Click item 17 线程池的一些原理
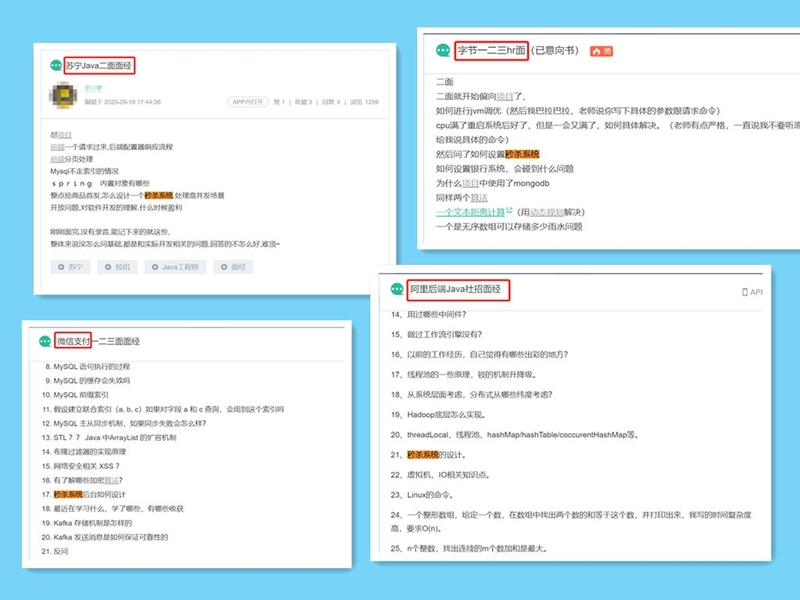Screen dimensions: 800x600 coord(464,374)
